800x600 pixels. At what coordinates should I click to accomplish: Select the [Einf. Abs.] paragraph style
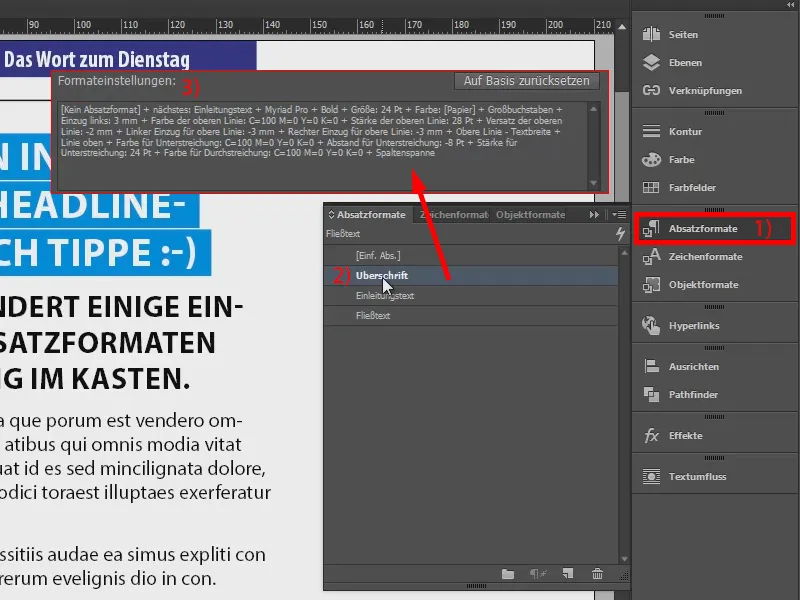click(x=470, y=255)
